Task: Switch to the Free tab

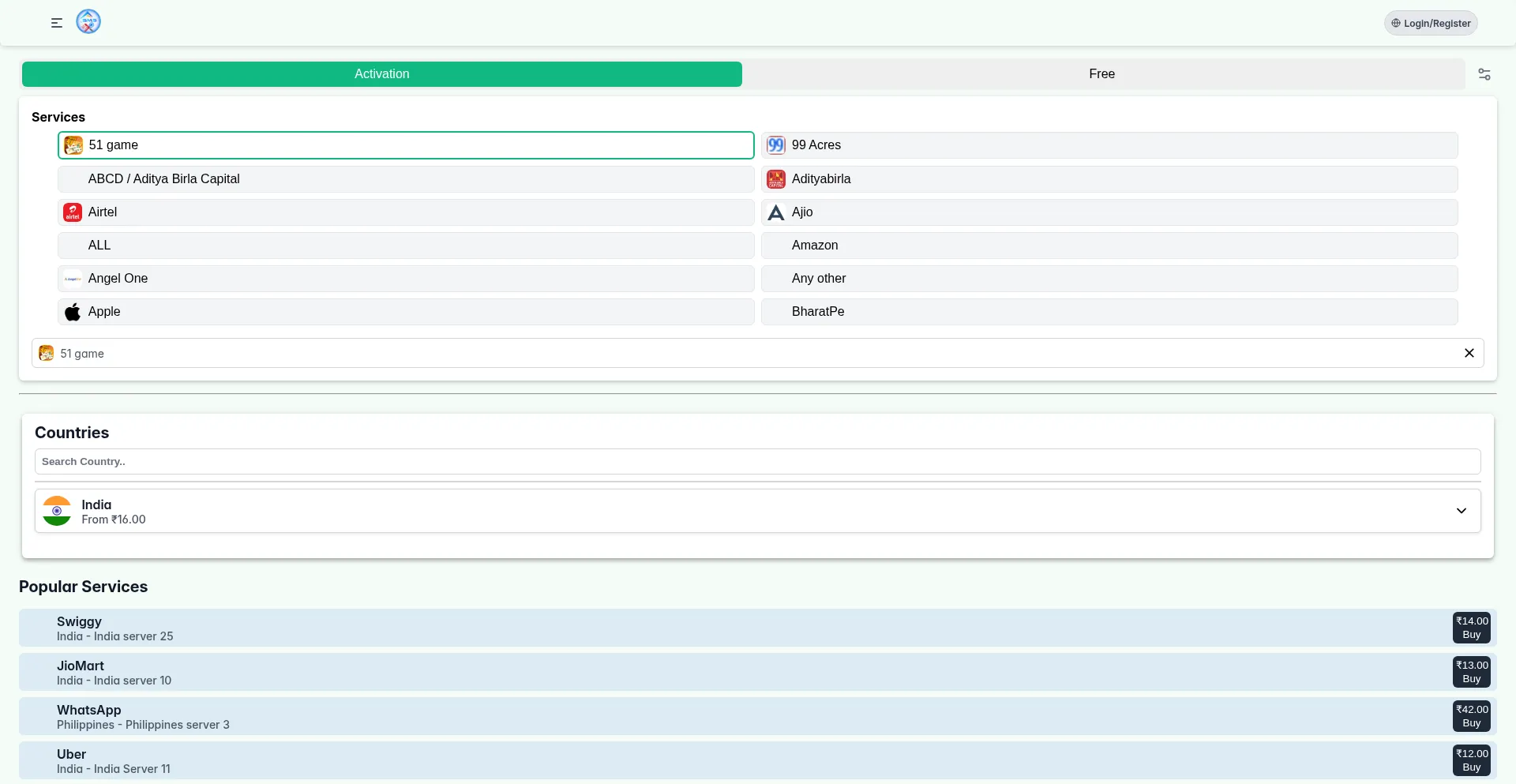Action: 1102,74
